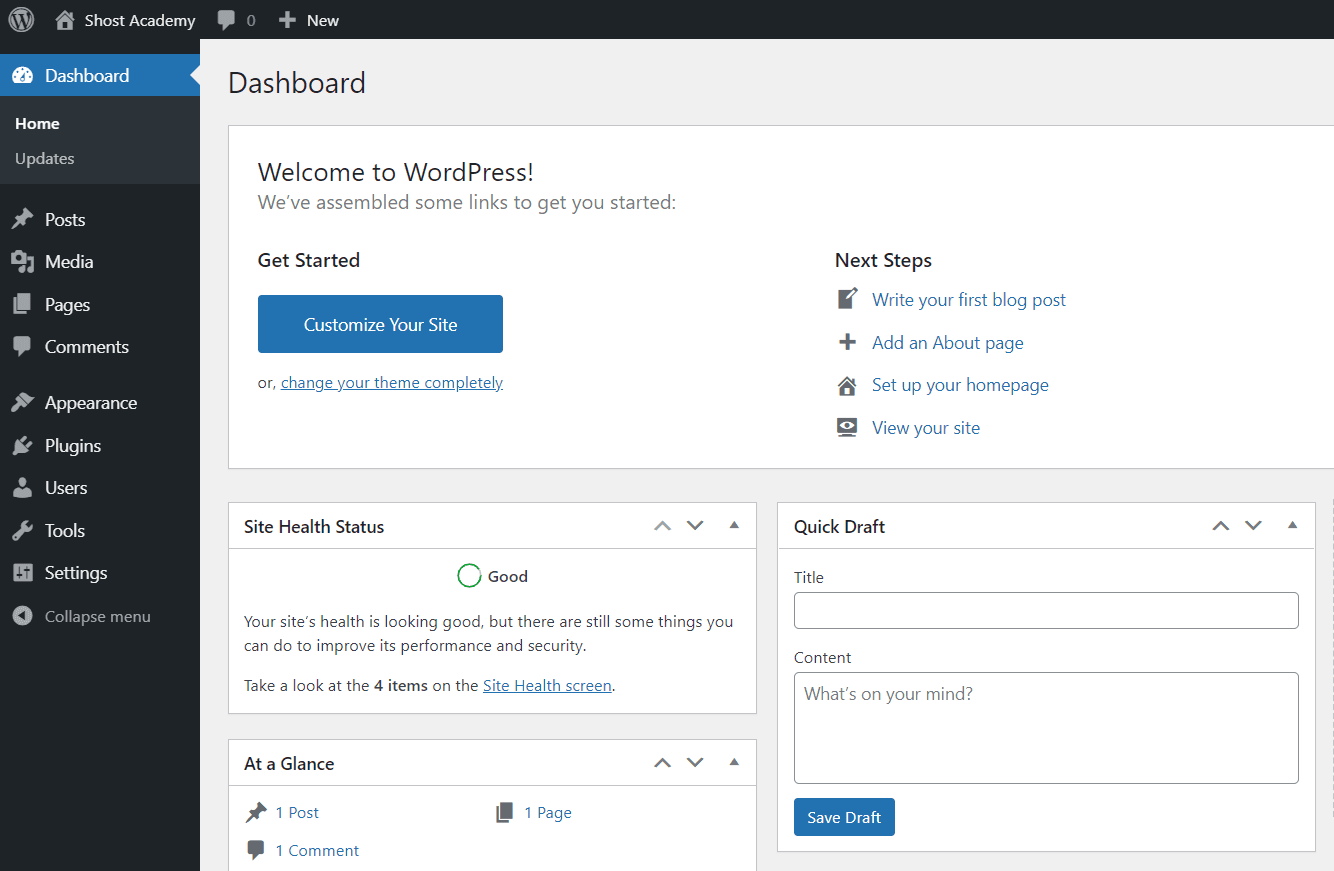
Task: Click inside the Quick Draft Title field
Action: (x=1045, y=610)
